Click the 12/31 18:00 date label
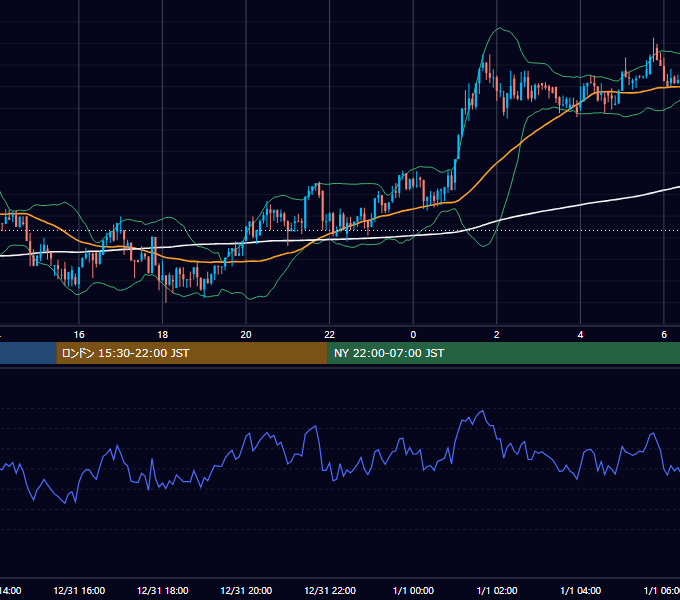The width and height of the screenshot is (680, 600). click(x=163, y=590)
